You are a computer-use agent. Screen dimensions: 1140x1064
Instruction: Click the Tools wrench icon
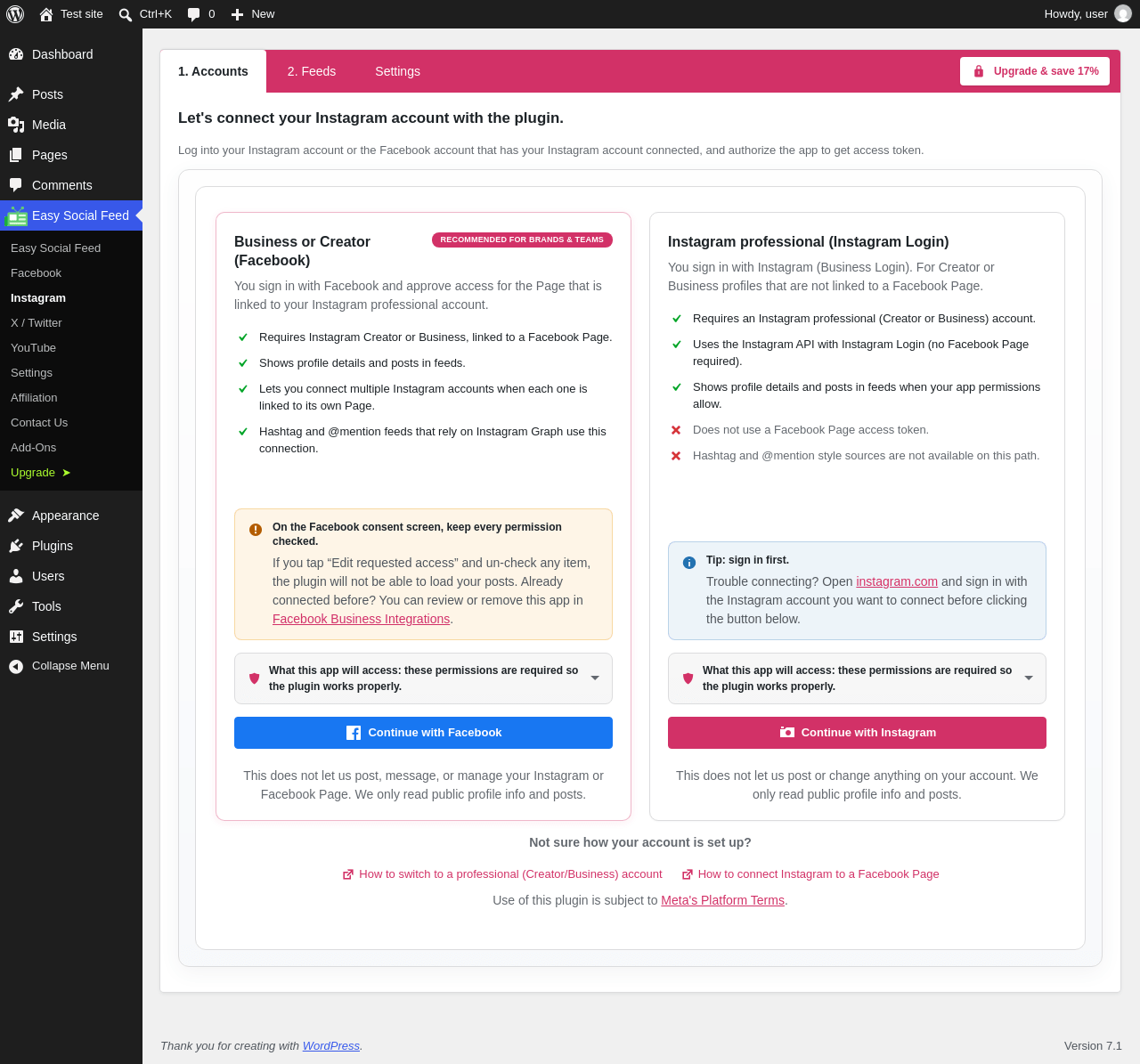(x=16, y=606)
